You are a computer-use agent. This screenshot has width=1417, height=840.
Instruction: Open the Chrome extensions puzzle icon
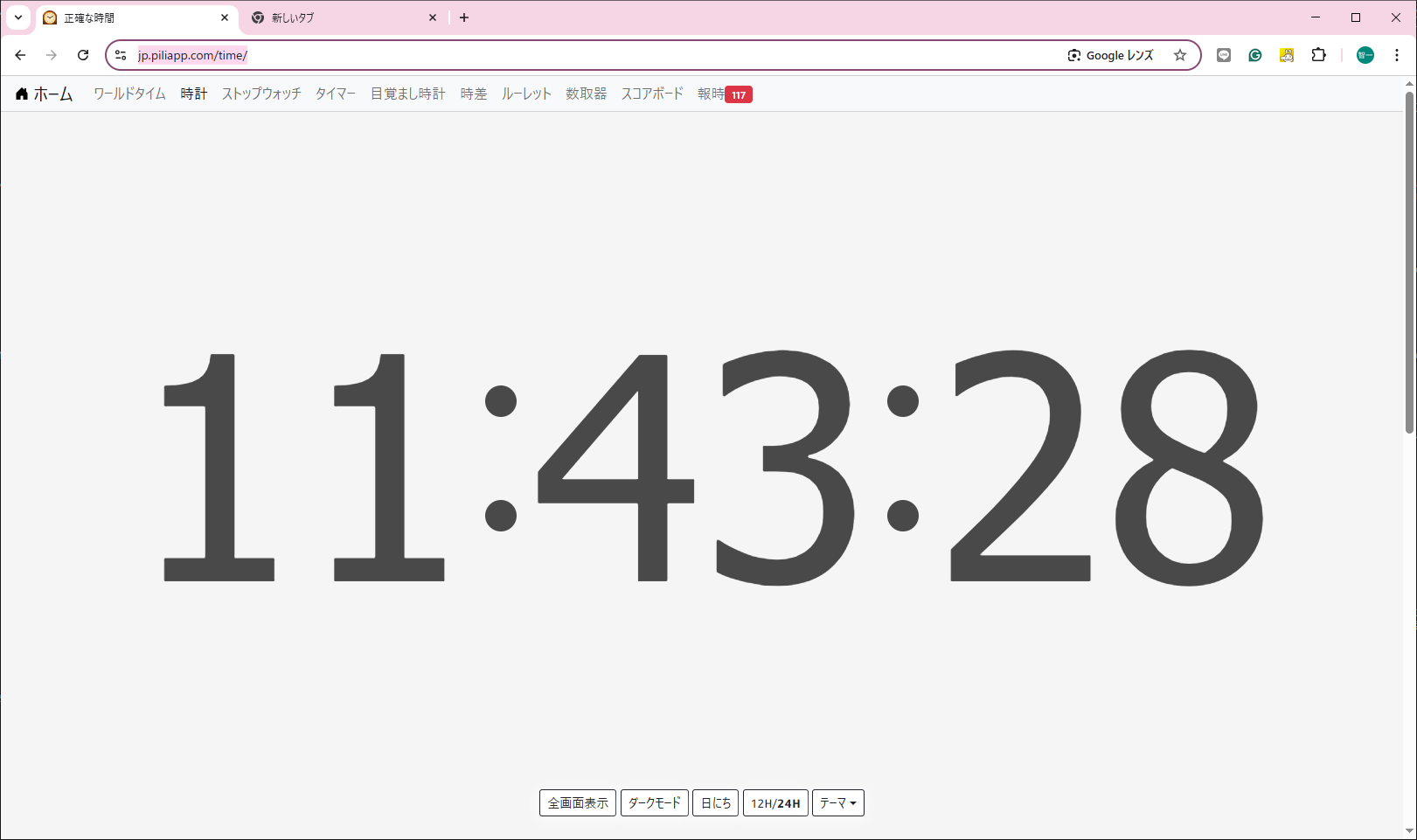pyautogui.click(x=1318, y=55)
